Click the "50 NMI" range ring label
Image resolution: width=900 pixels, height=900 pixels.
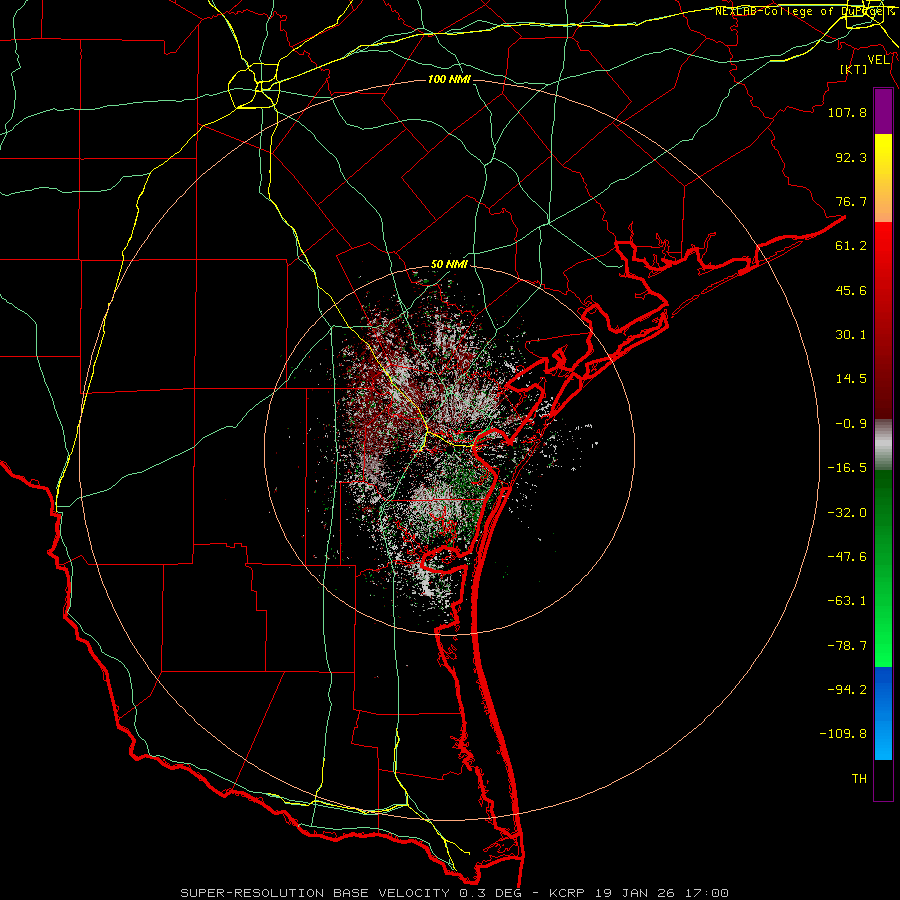449,264
